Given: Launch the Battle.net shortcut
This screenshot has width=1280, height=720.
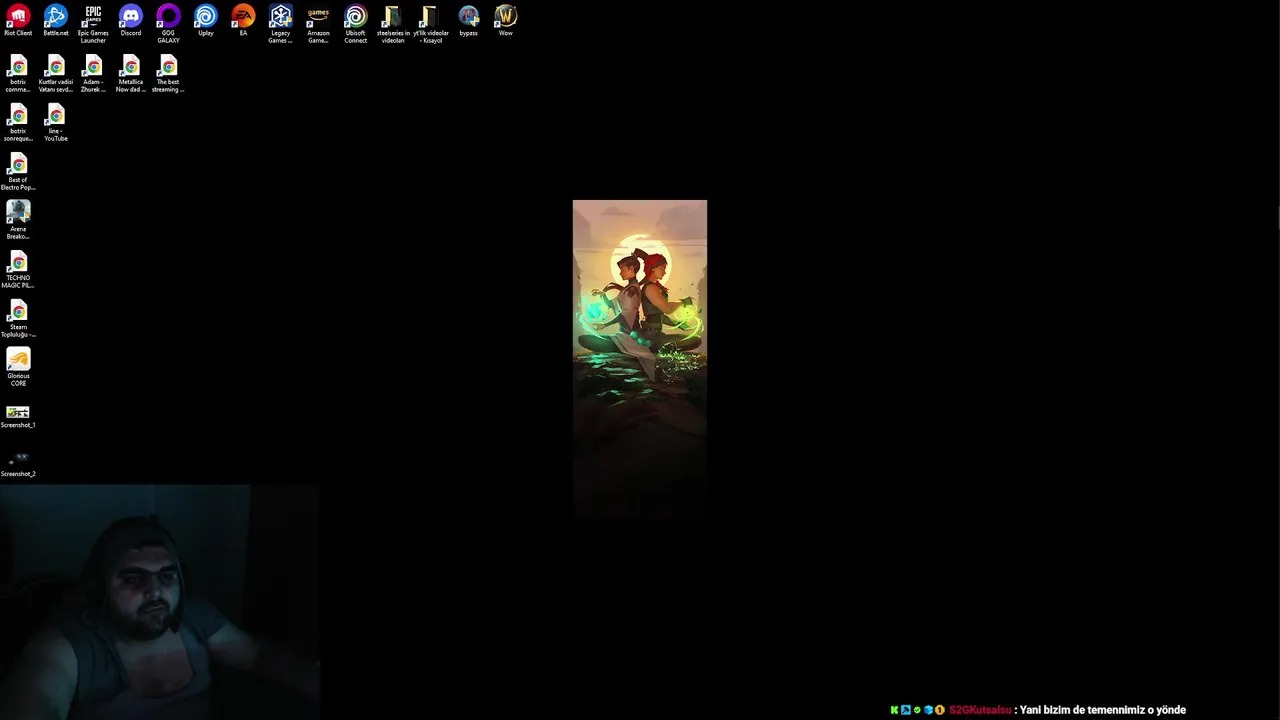Looking at the screenshot, I should [x=56, y=21].
